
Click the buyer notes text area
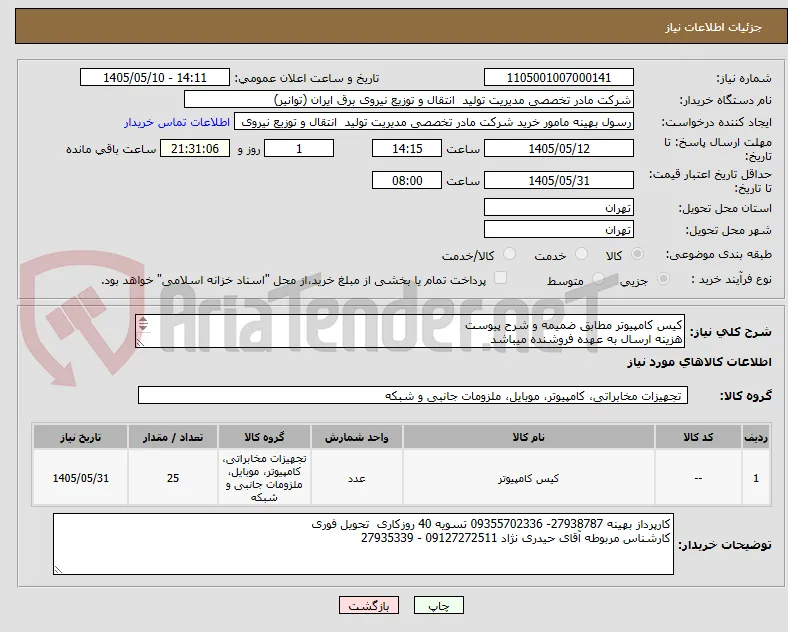click(x=363, y=544)
